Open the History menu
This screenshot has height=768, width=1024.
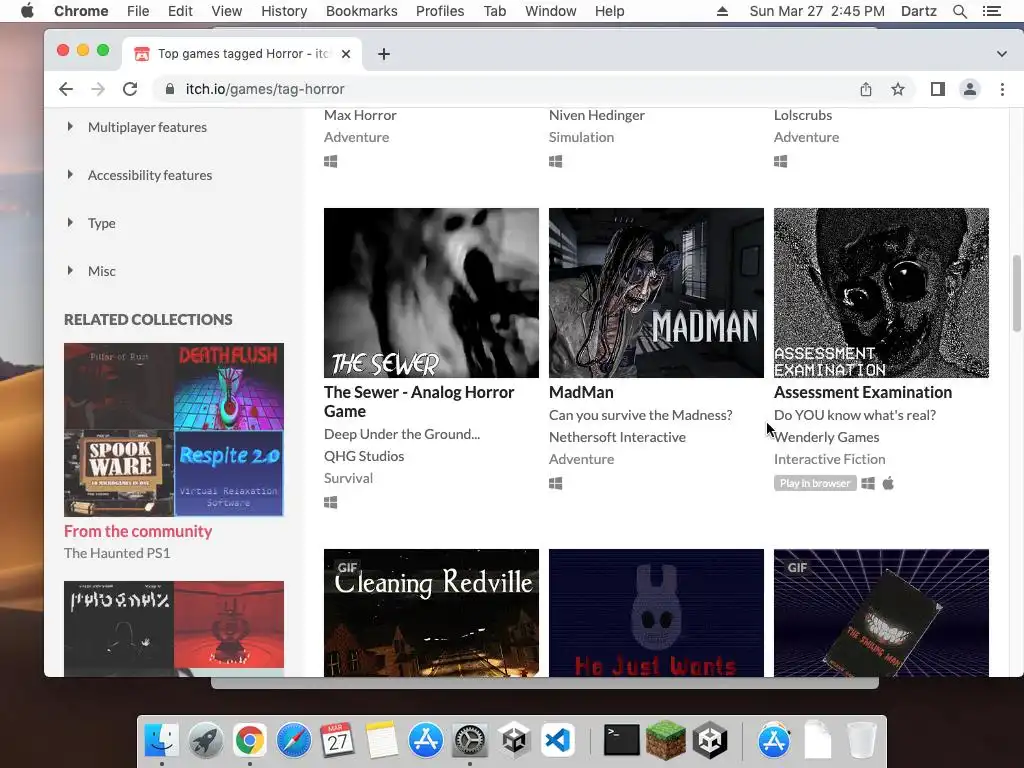(284, 11)
